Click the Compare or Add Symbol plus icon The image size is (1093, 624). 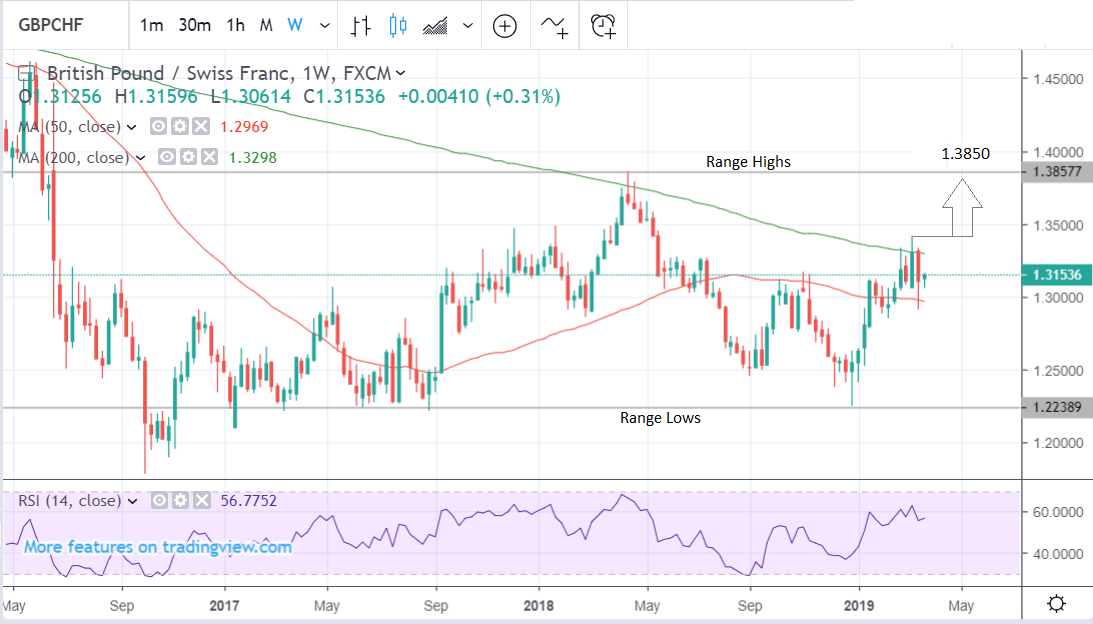[x=504, y=26]
